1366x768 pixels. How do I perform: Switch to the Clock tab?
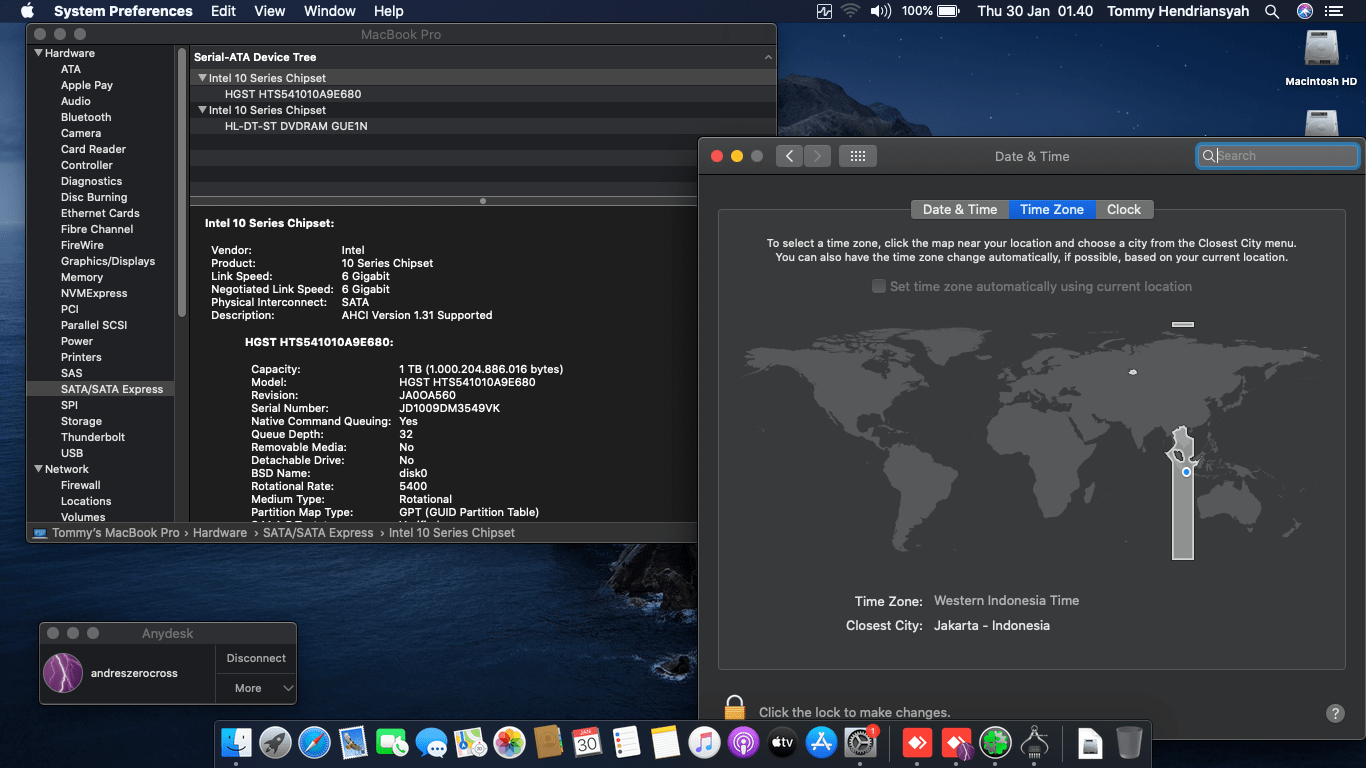pyautogui.click(x=1123, y=209)
